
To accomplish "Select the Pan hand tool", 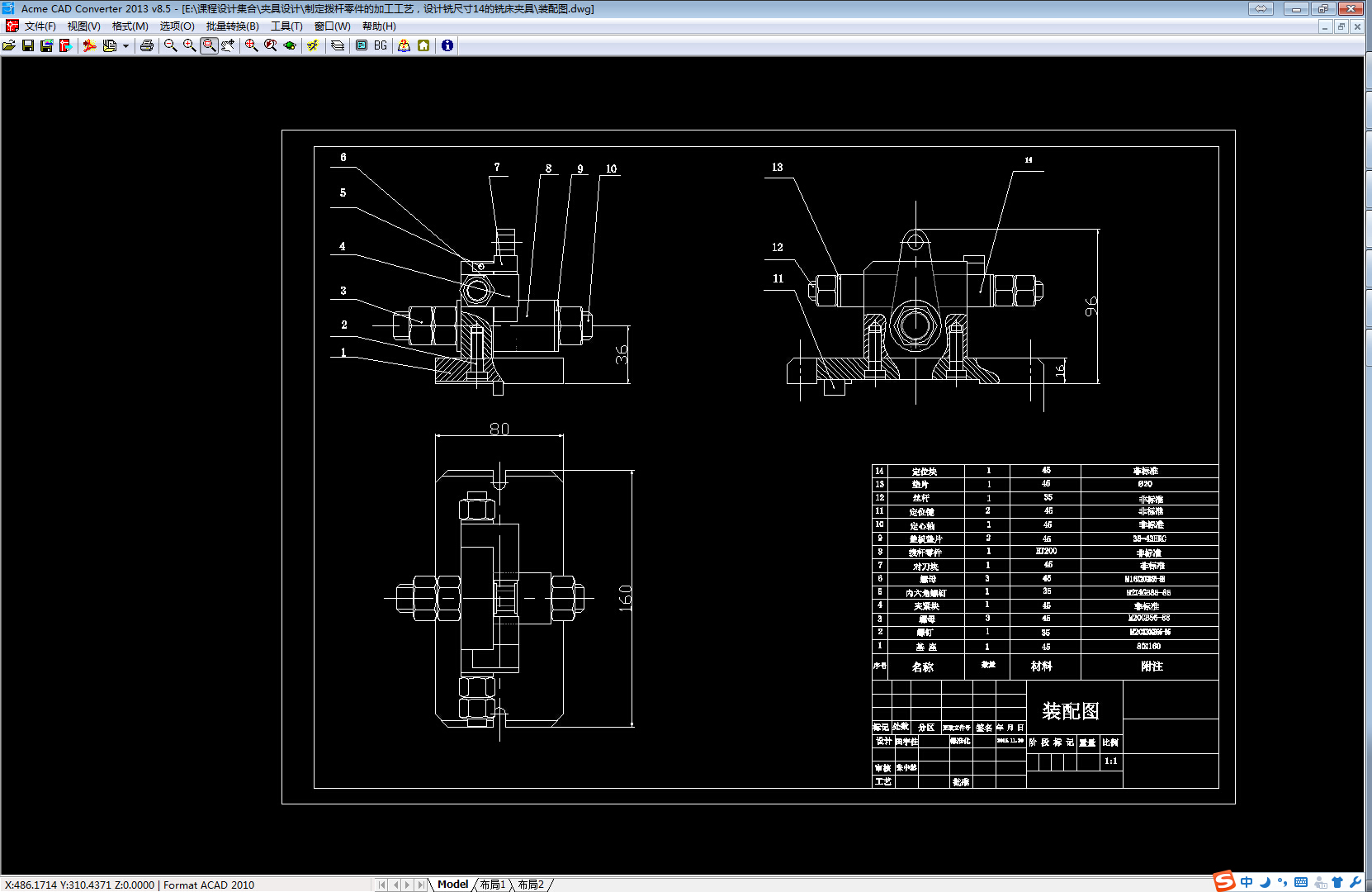I will [228, 45].
